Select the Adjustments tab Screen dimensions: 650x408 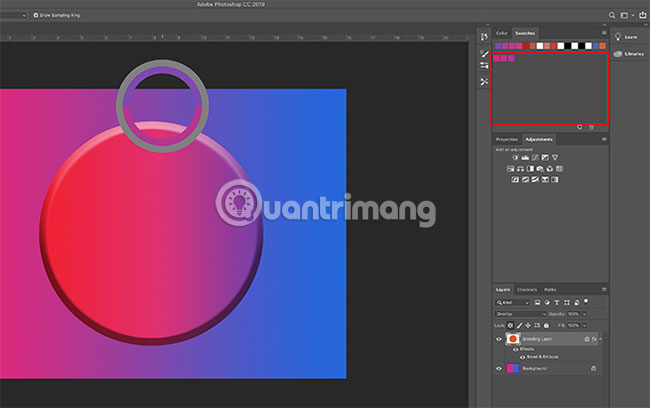point(539,139)
